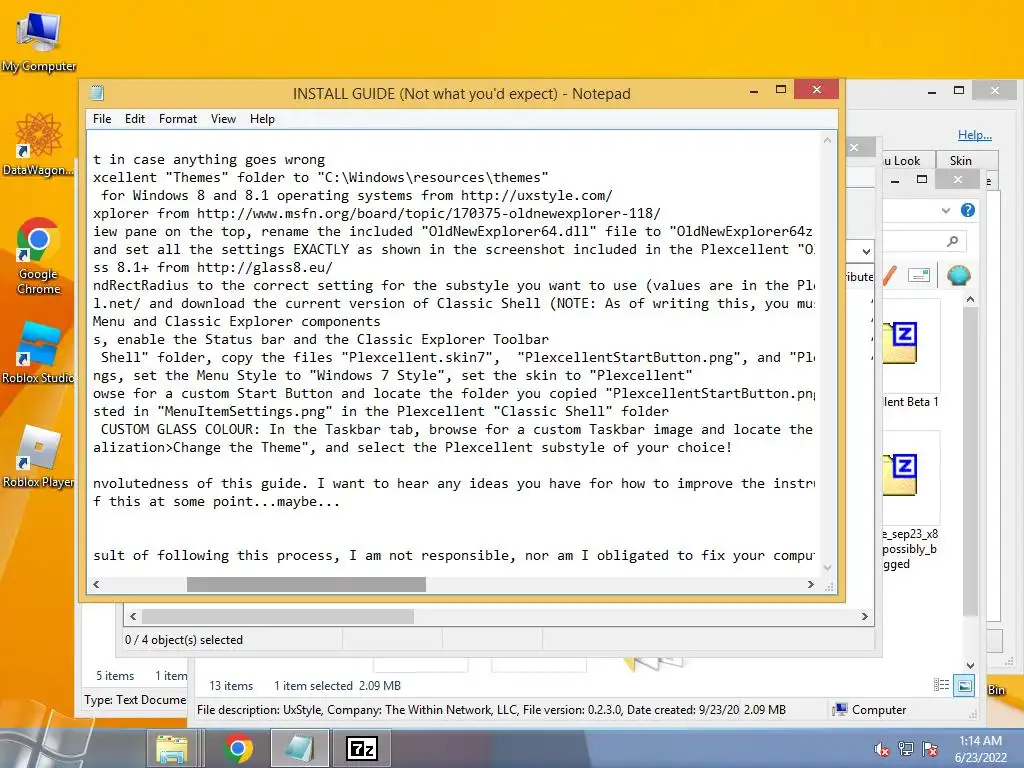The image size is (1024, 768).
Task: Click the Classic Shell shell toolbar icon
Action: [x=959, y=276]
